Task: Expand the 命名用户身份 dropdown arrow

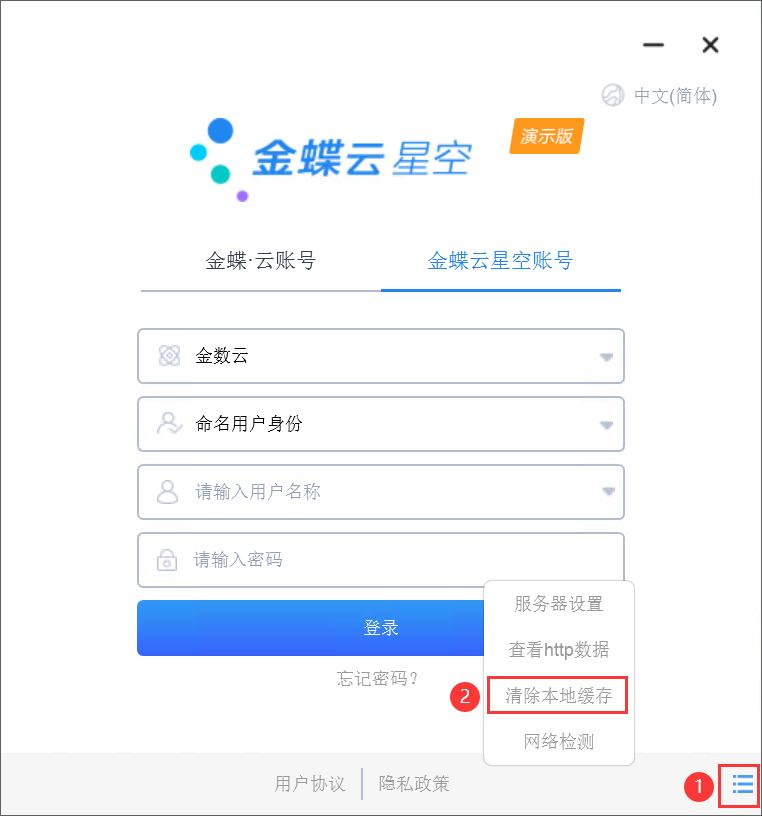Action: tap(606, 425)
